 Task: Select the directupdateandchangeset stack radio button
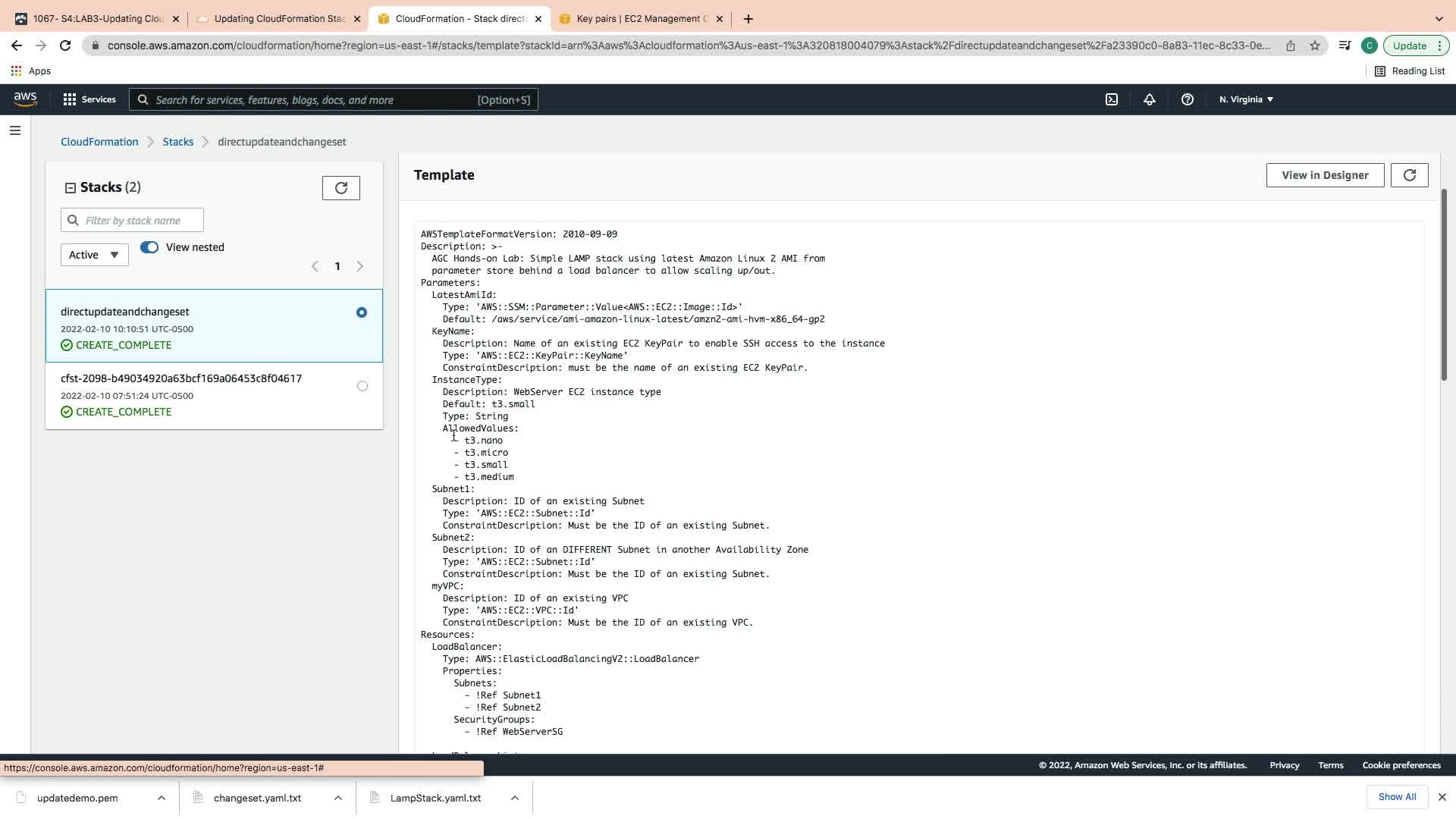pyautogui.click(x=362, y=312)
